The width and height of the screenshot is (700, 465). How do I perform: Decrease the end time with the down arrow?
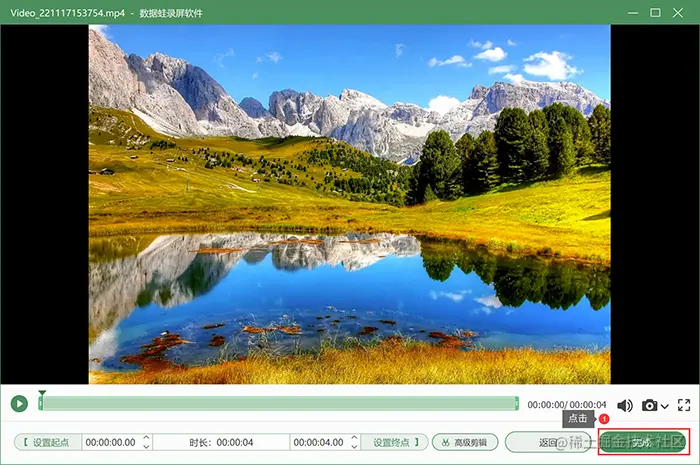354,446
